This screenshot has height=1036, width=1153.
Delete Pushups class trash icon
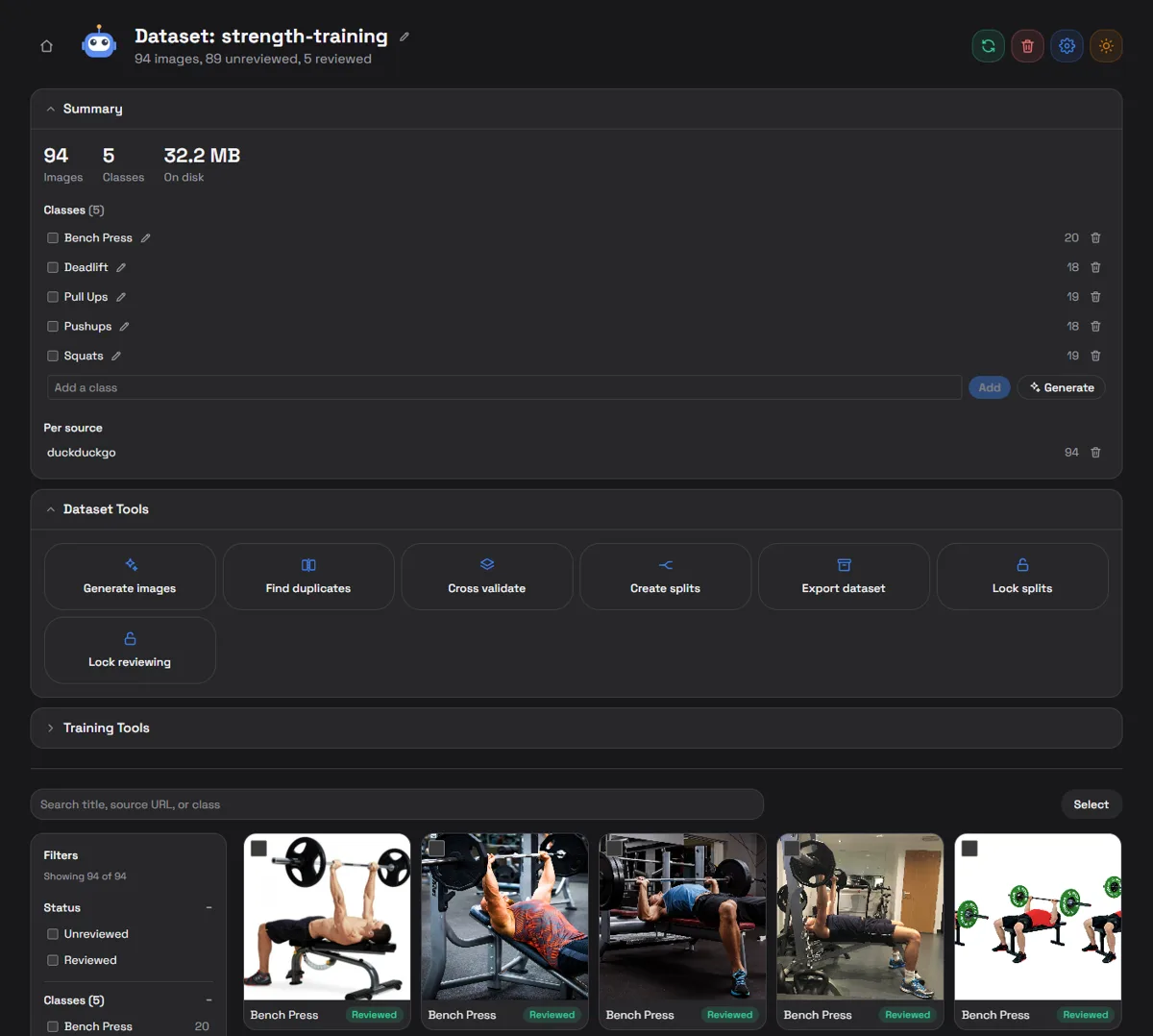(1095, 327)
